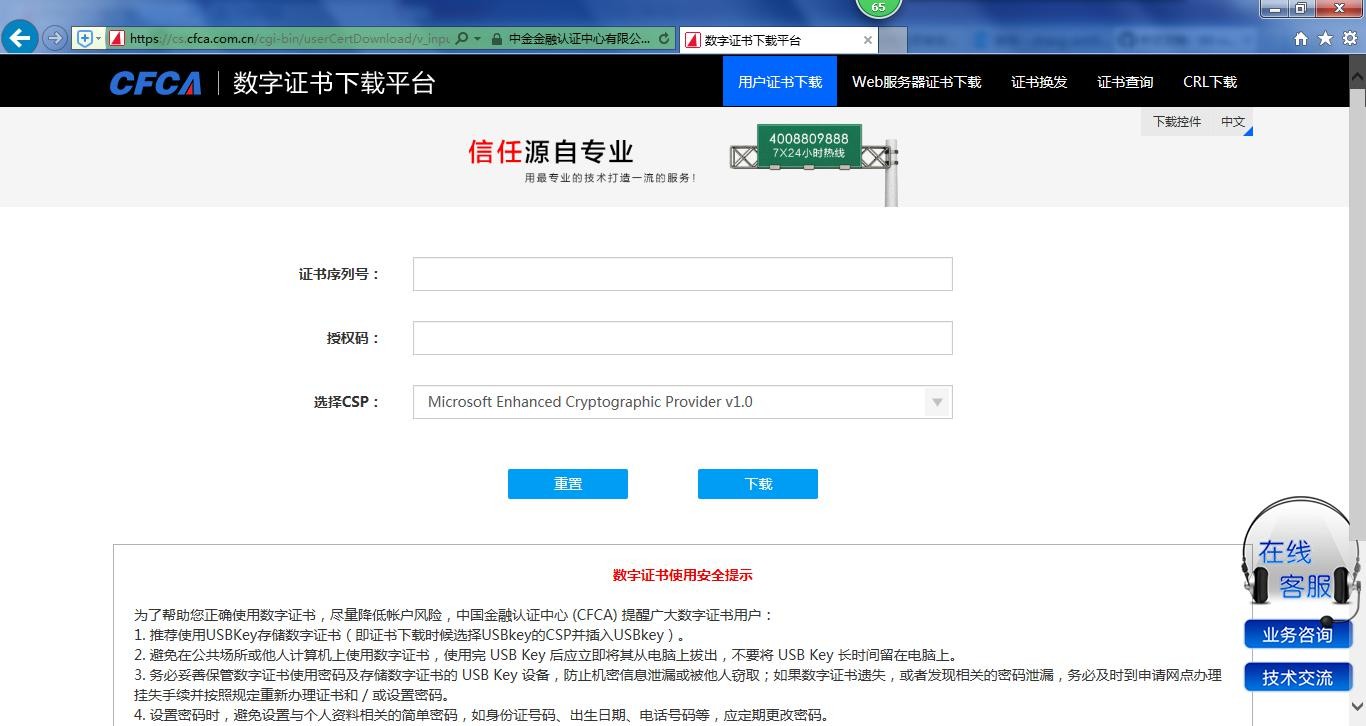Screen dimensions: 1366x726
Task: Focus the 证书序列号 input field
Action: pyautogui.click(x=683, y=274)
